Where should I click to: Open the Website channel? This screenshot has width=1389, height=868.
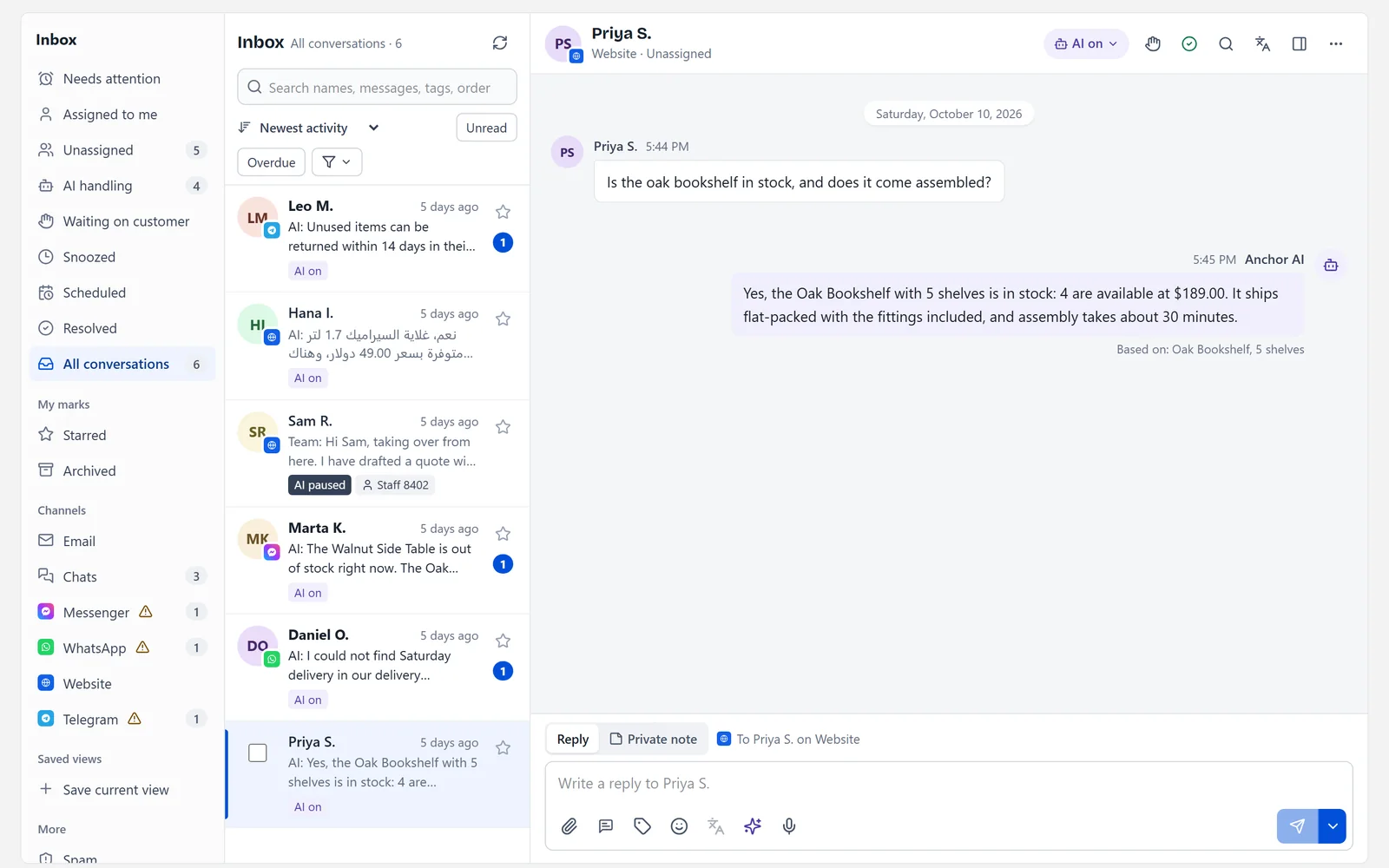coord(122,683)
